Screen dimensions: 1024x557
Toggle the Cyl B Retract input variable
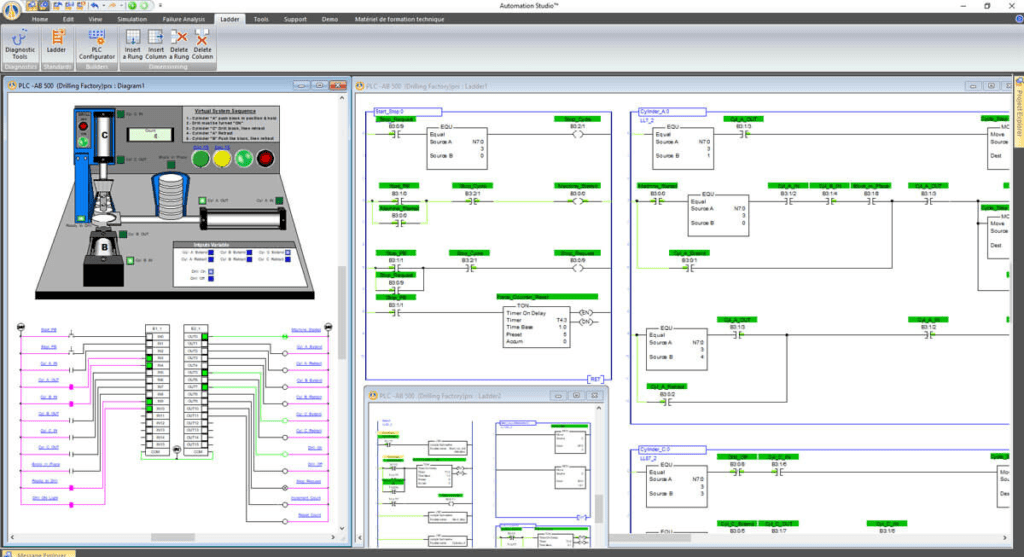click(249, 259)
